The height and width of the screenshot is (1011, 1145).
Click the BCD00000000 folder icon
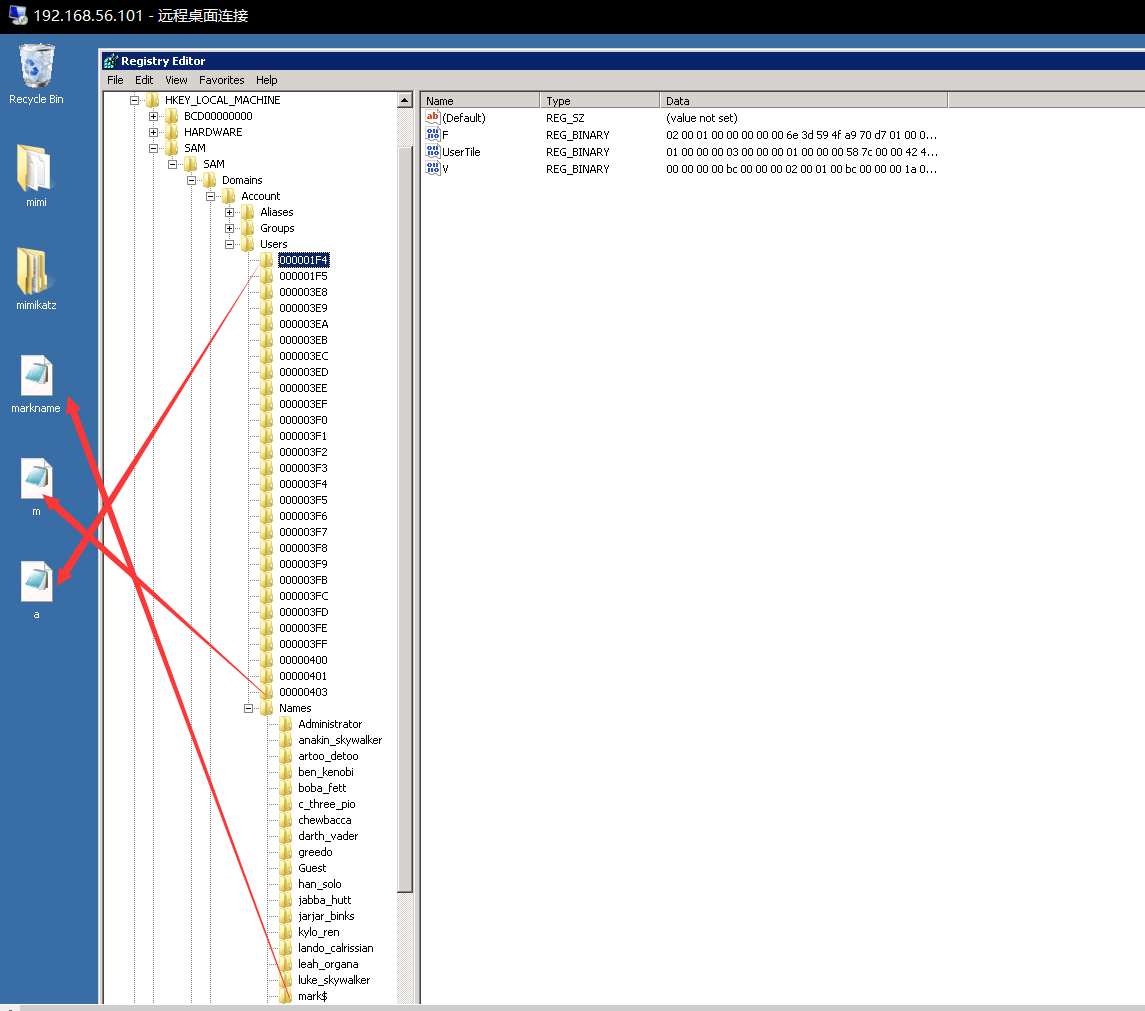point(172,116)
